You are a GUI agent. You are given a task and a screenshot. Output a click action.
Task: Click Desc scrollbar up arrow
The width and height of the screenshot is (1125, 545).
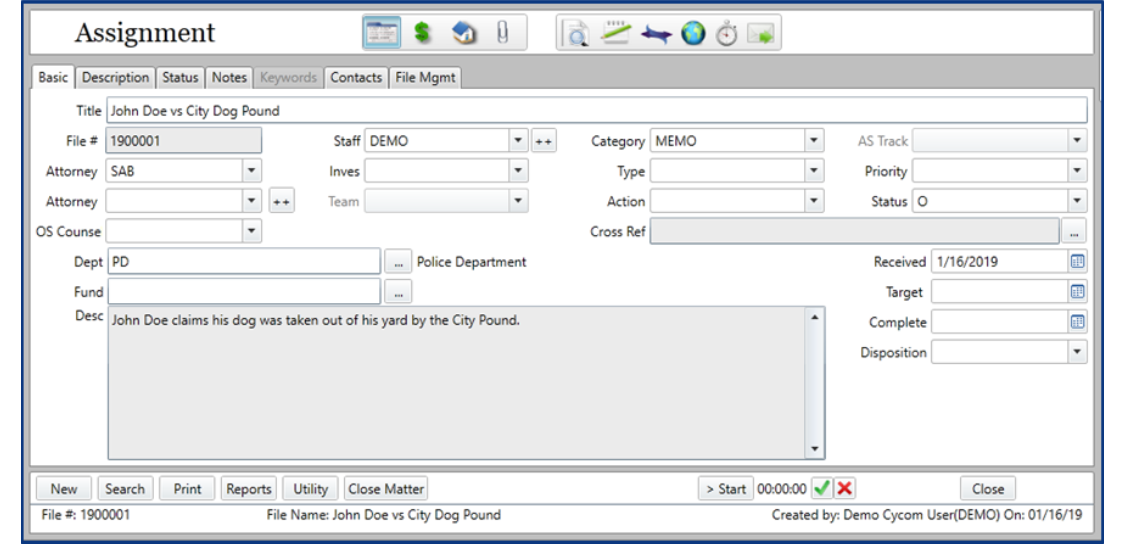coord(814,316)
